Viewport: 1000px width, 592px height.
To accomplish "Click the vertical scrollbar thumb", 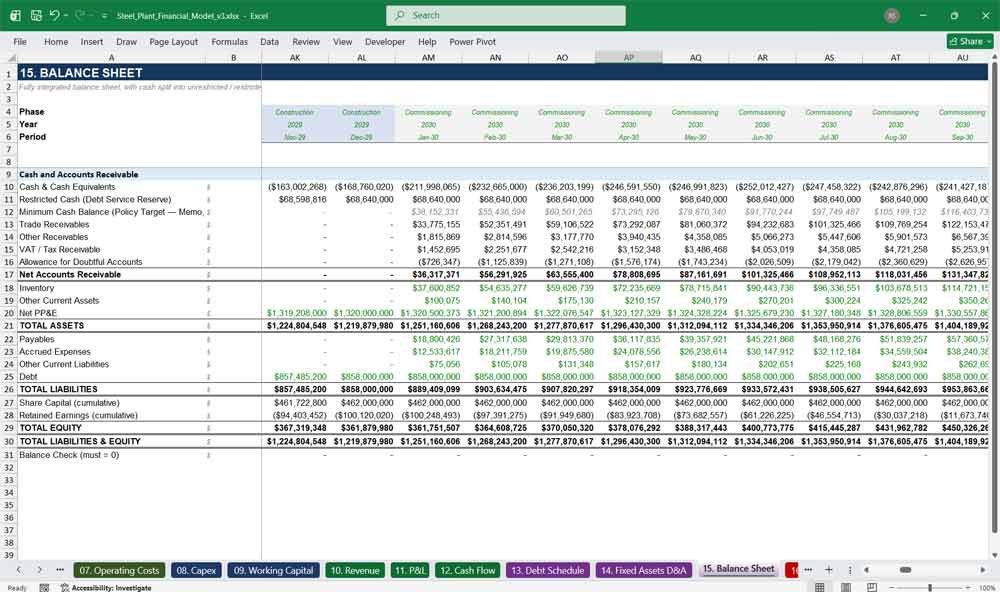I will (x=994, y=297).
